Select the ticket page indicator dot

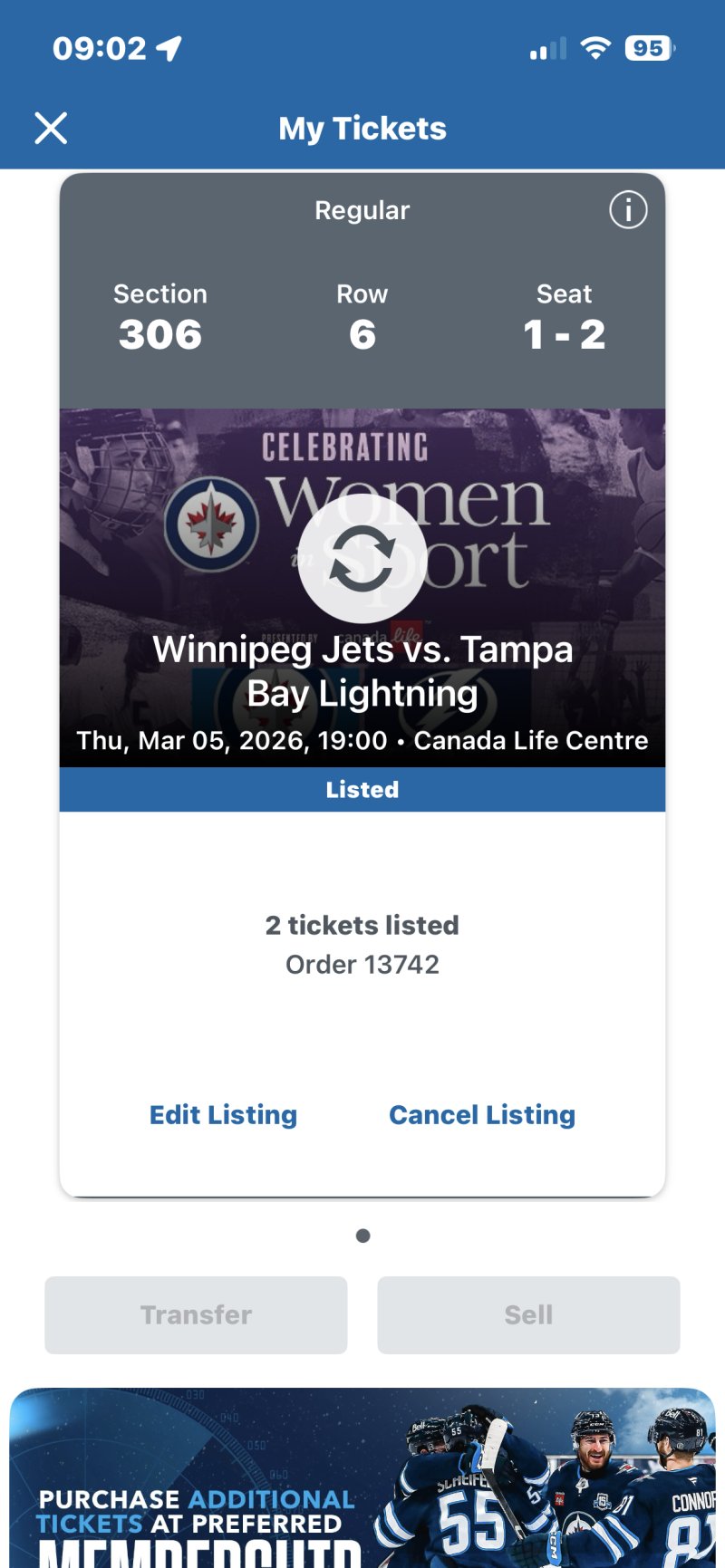pyautogui.click(x=362, y=1236)
